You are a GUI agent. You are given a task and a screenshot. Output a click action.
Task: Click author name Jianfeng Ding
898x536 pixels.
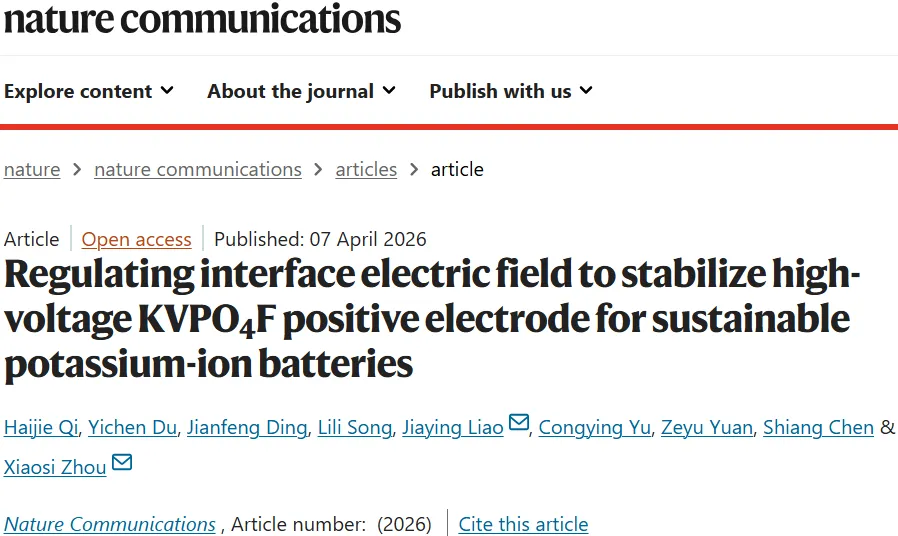click(248, 428)
